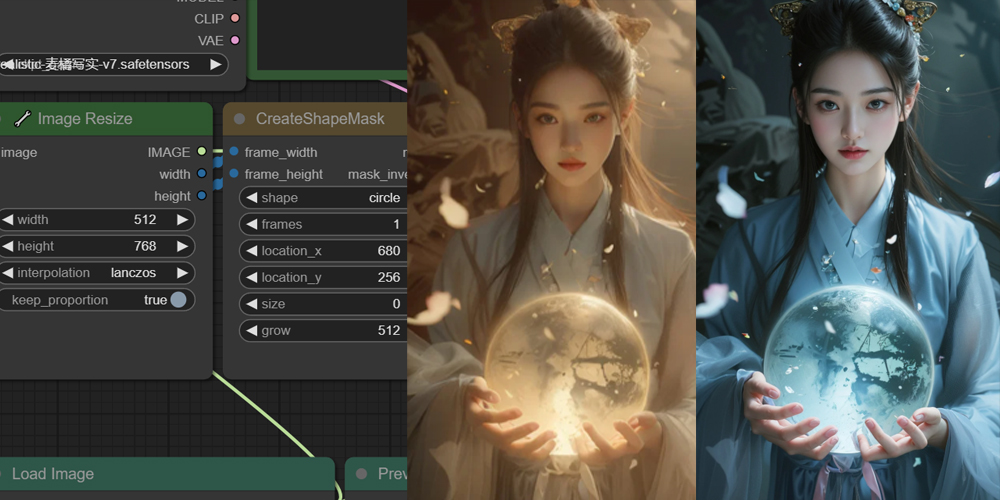The height and width of the screenshot is (500, 1000).
Task: Click the location_y value 256
Action: pos(388,277)
